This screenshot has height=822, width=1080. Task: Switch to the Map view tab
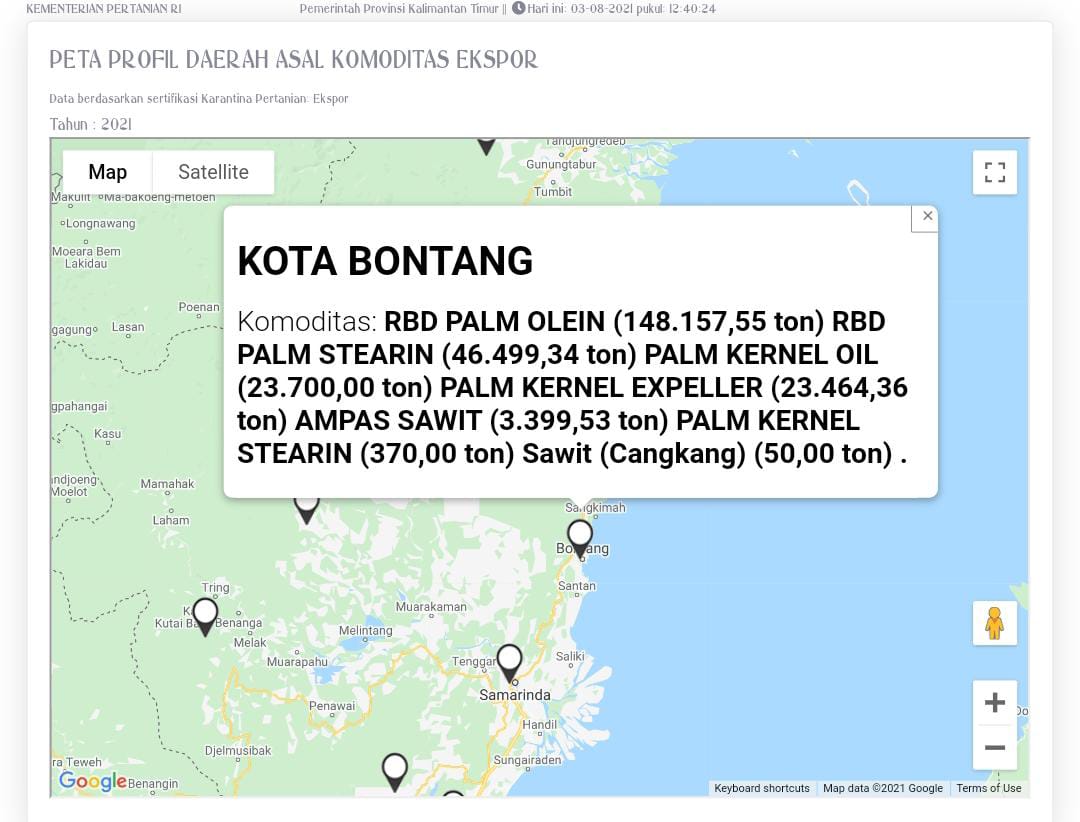[107, 172]
